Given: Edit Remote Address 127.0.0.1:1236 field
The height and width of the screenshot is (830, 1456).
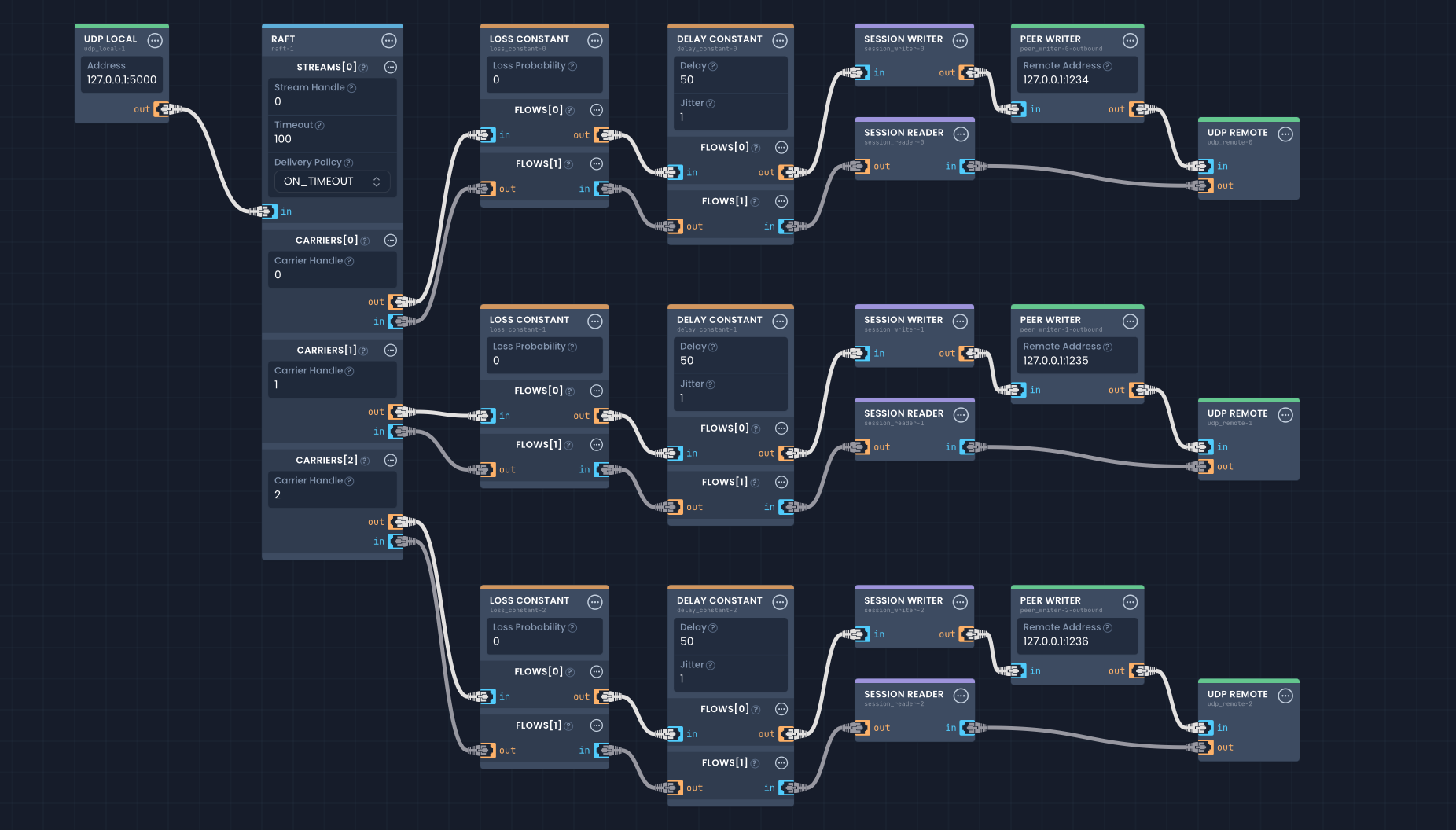Looking at the screenshot, I should (x=1076, y=641).
